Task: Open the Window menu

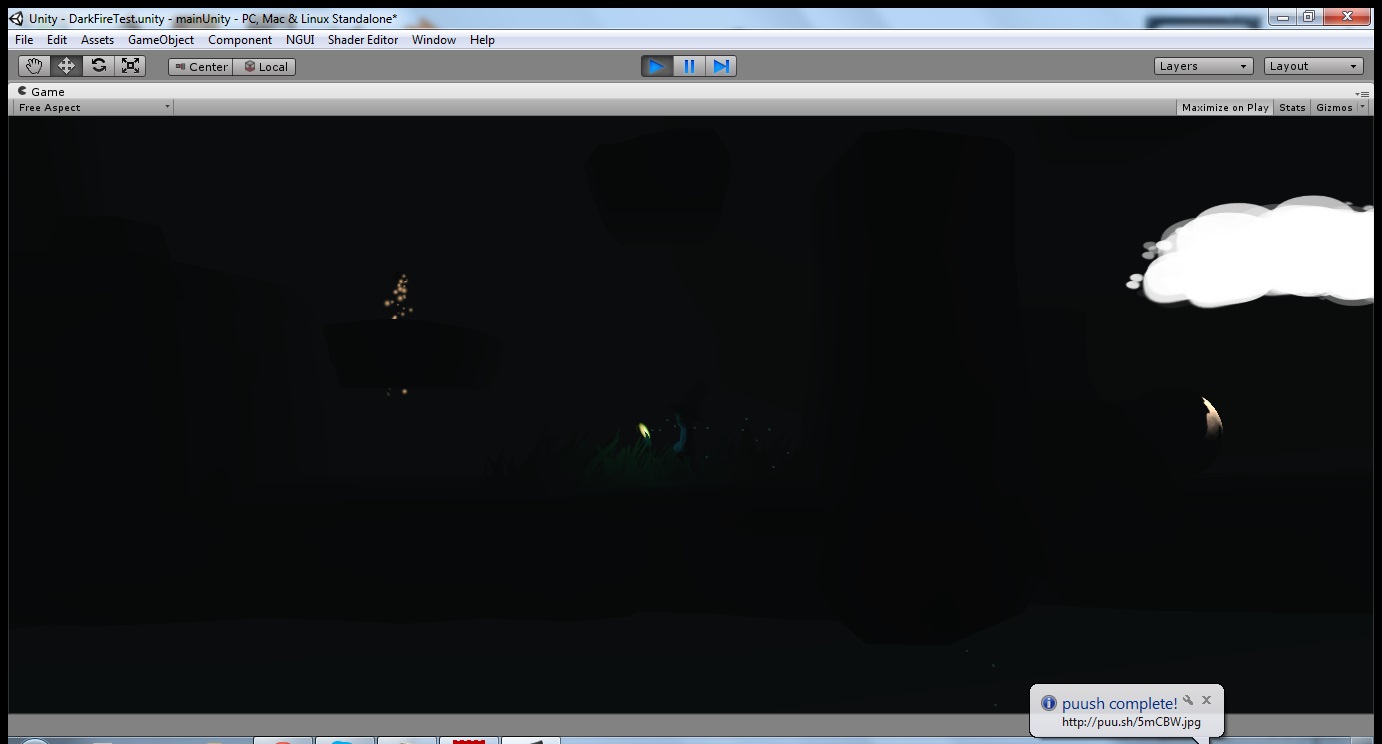Action: click(x=434, y=40)
